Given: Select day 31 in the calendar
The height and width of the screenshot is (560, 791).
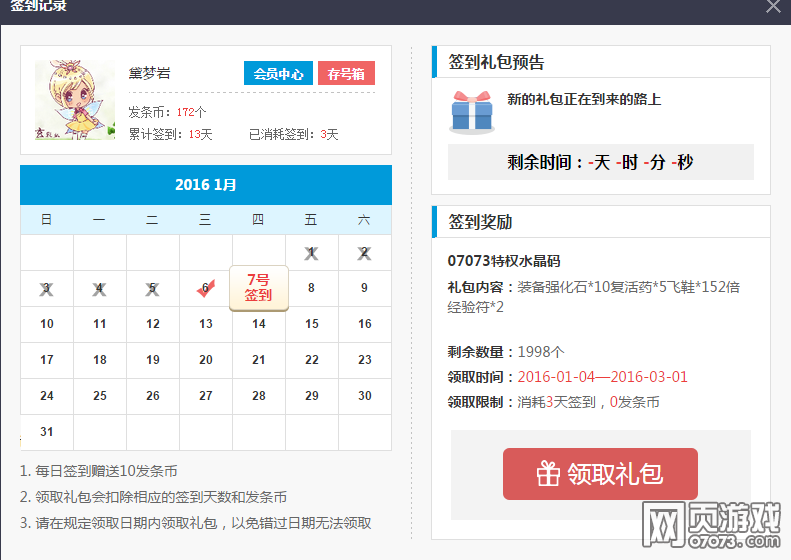Looking at the screenshot, I should [x=47, y=432].
